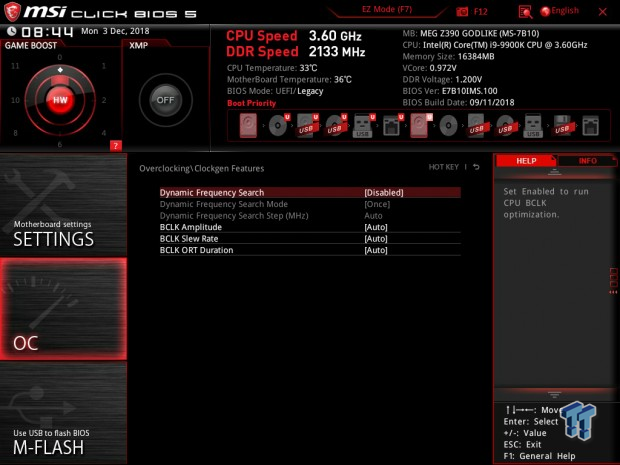This screenshot has width=620, height=465.
Task: Select the legacy network boot icon at row end
Action: (590, 126)
